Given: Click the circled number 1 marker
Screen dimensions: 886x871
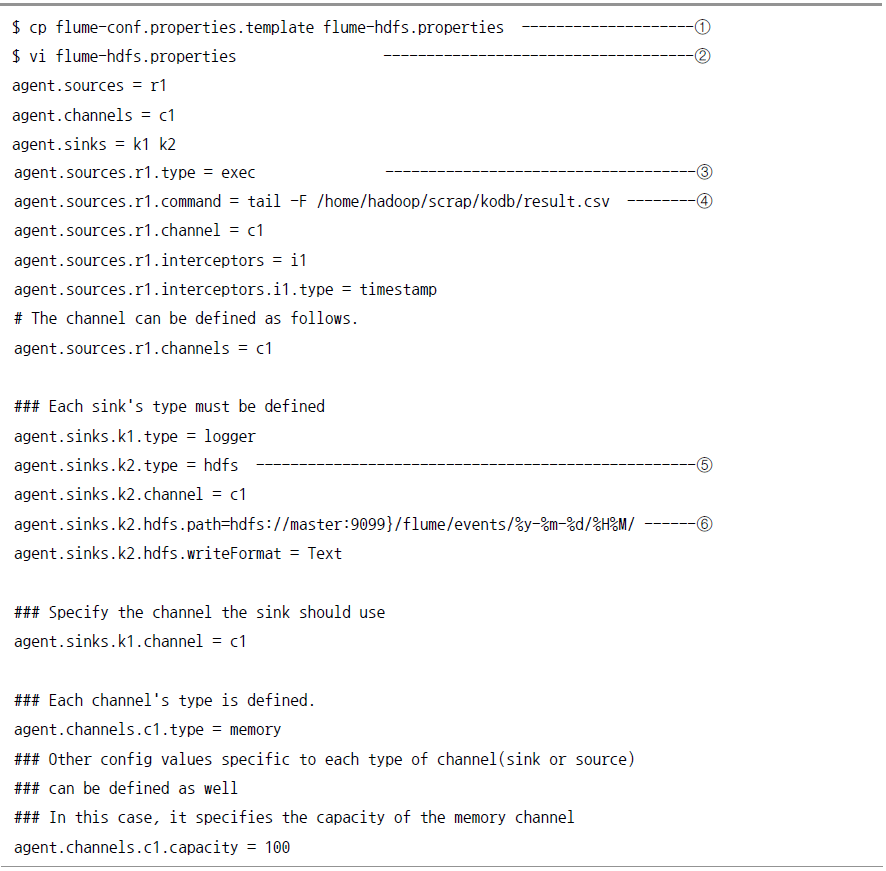Looking at the screenshot, I should [702, 27].
